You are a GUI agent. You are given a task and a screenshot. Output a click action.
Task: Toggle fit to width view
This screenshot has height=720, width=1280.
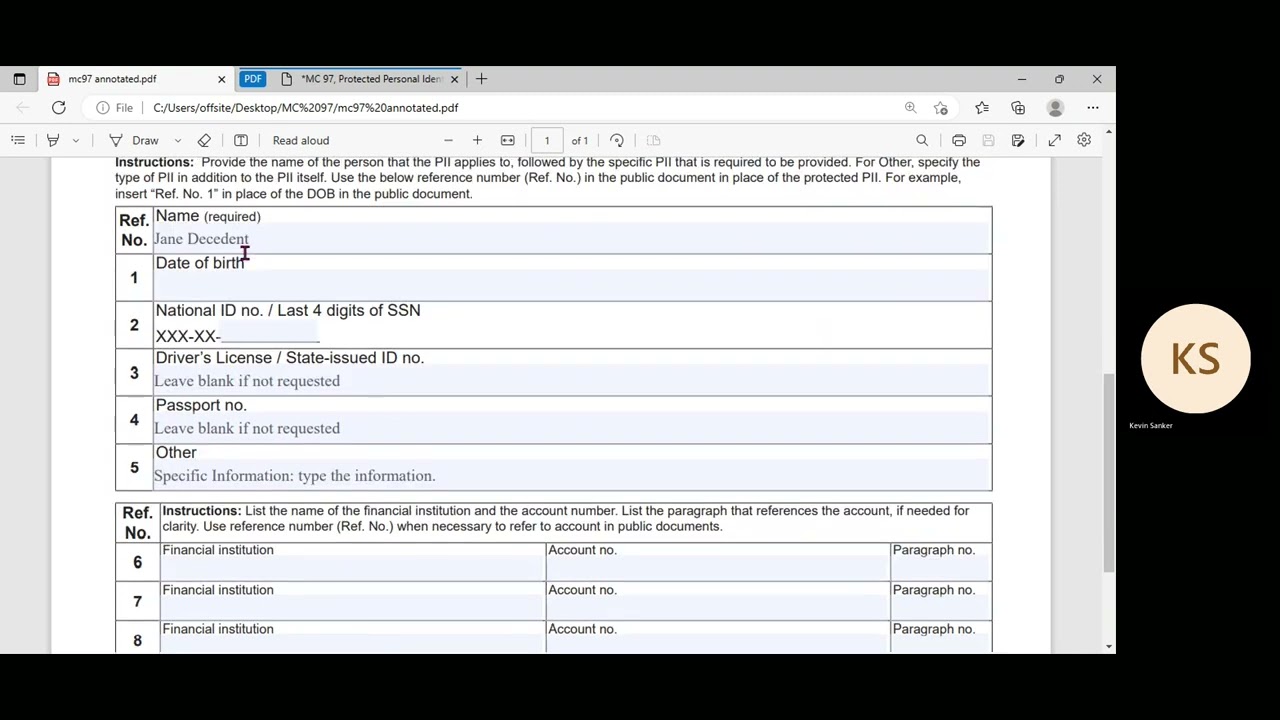pos(508,141)
